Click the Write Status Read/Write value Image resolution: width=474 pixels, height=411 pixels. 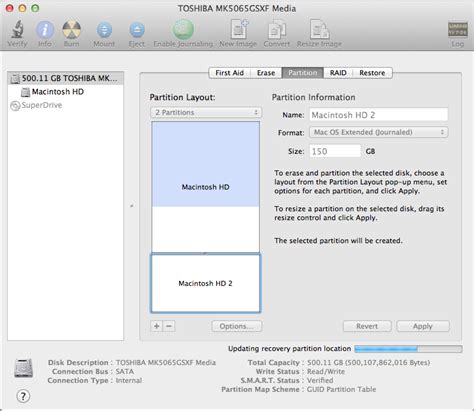[326, 371]
